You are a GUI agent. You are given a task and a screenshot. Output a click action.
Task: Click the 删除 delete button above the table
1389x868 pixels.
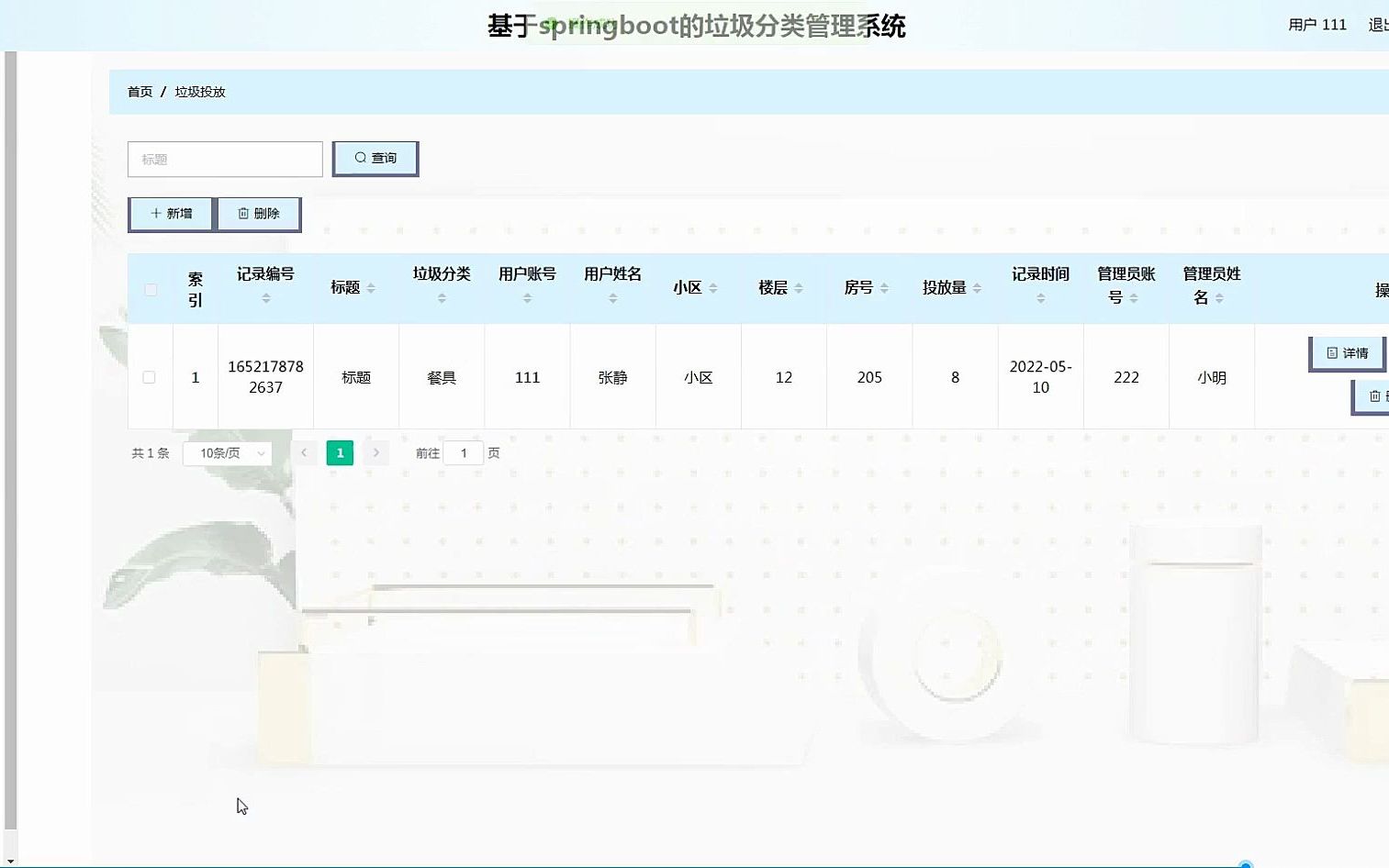258,214
